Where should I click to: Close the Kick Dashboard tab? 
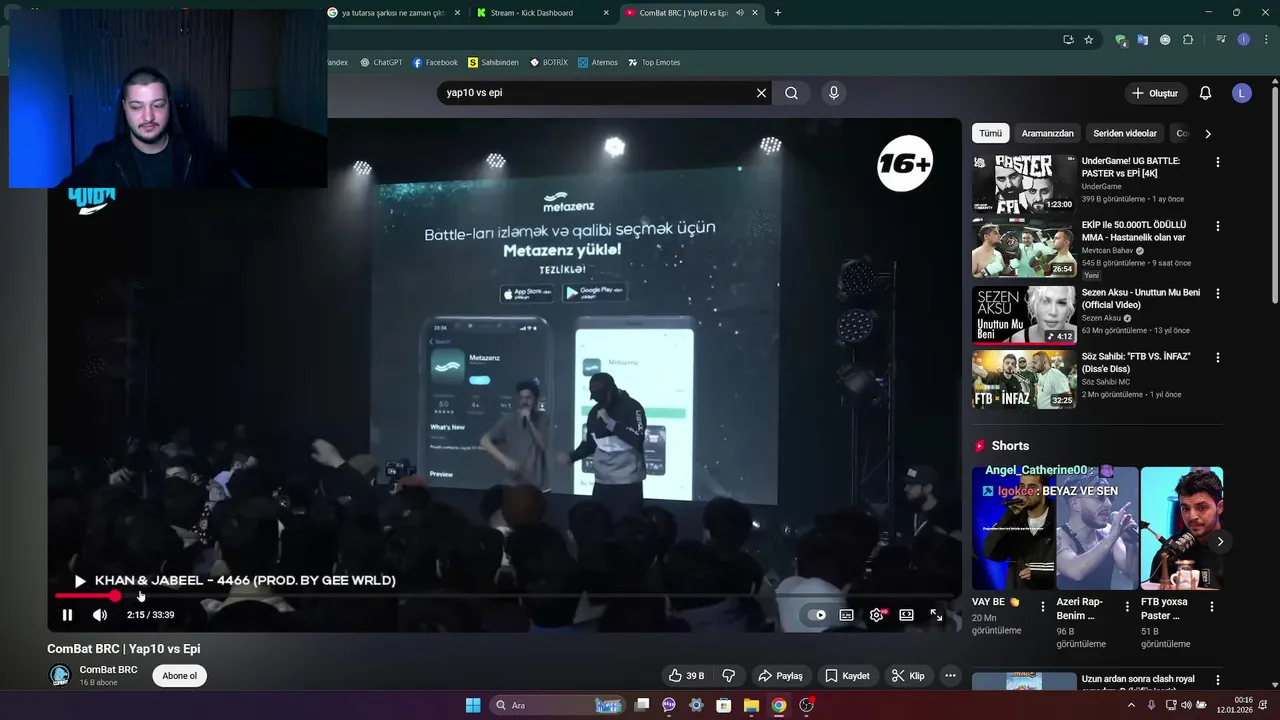pyautogui.click(x=606, y=13)
